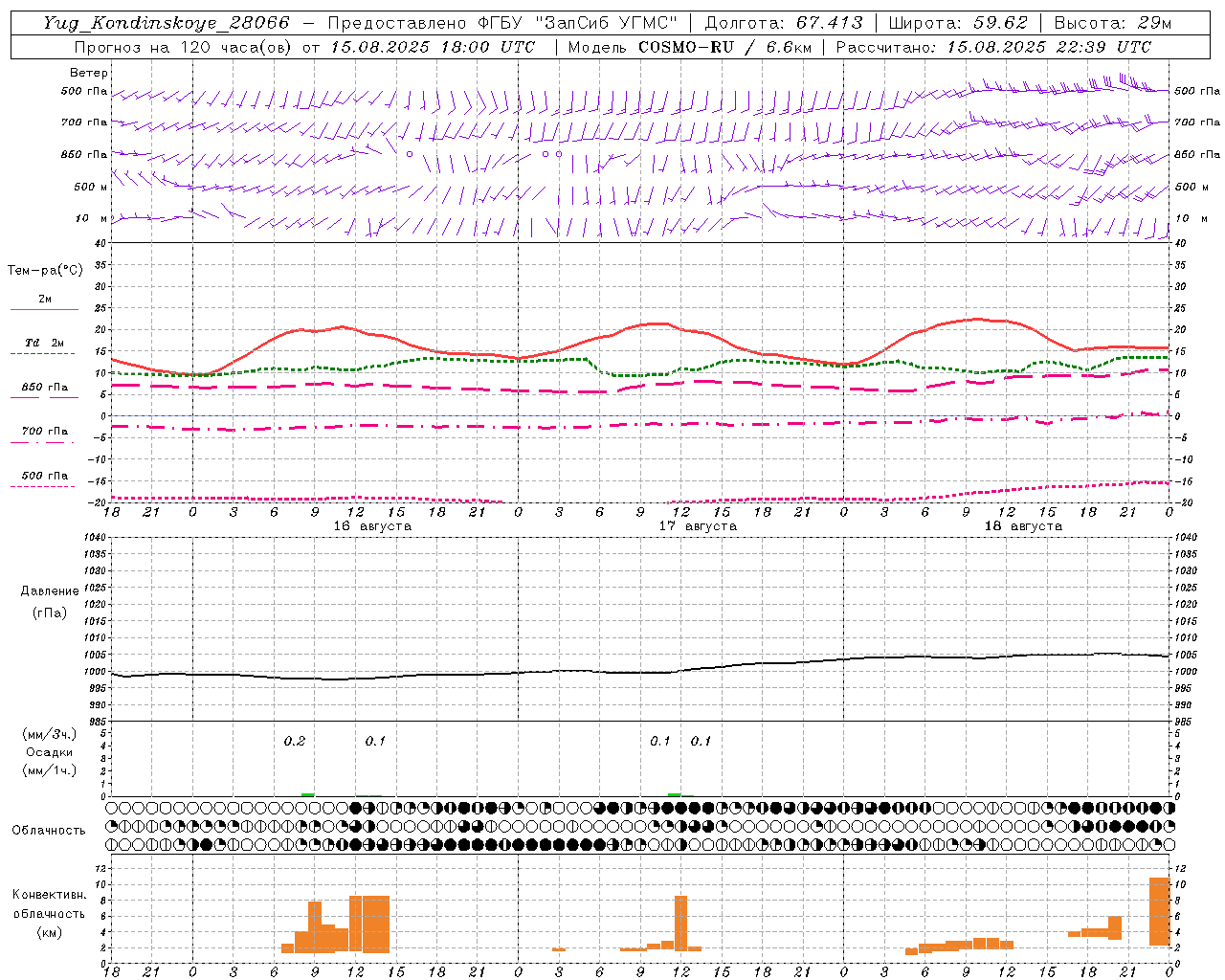Click the (км) unit under convective cloudiness
Screen dimensions: 1225x980
50,932
